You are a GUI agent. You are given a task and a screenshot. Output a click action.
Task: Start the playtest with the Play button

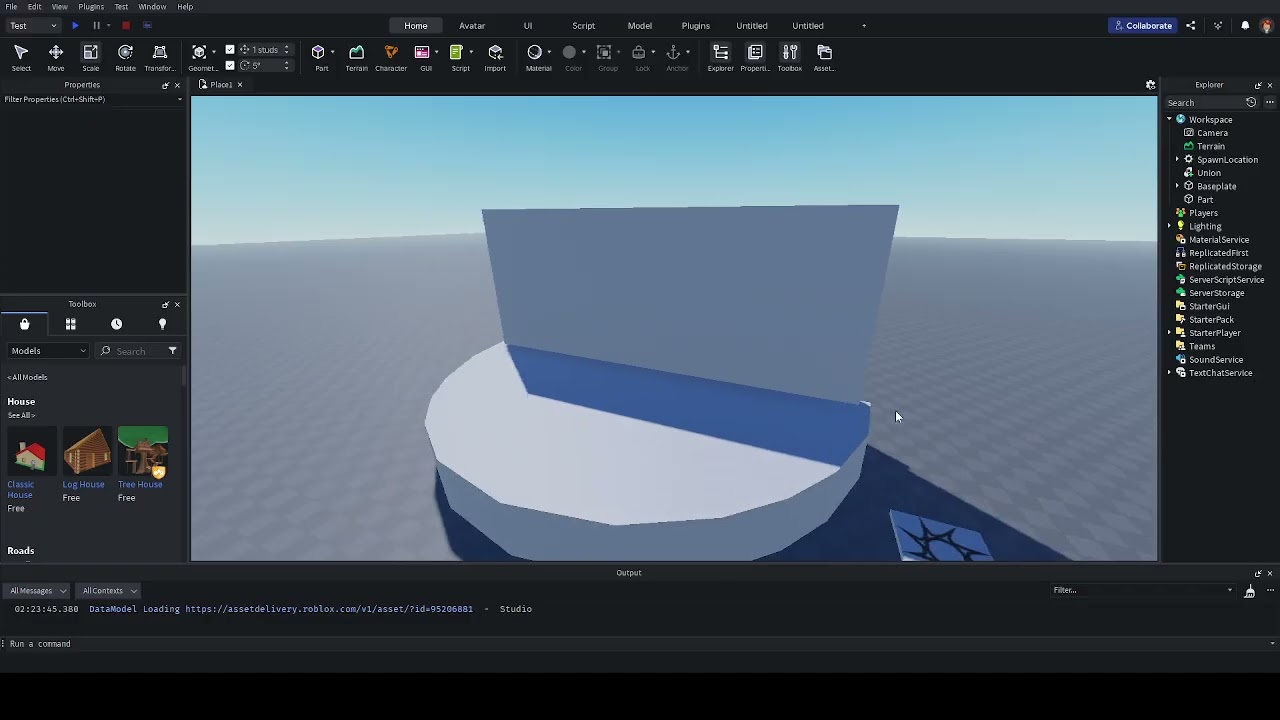[75, 26]
